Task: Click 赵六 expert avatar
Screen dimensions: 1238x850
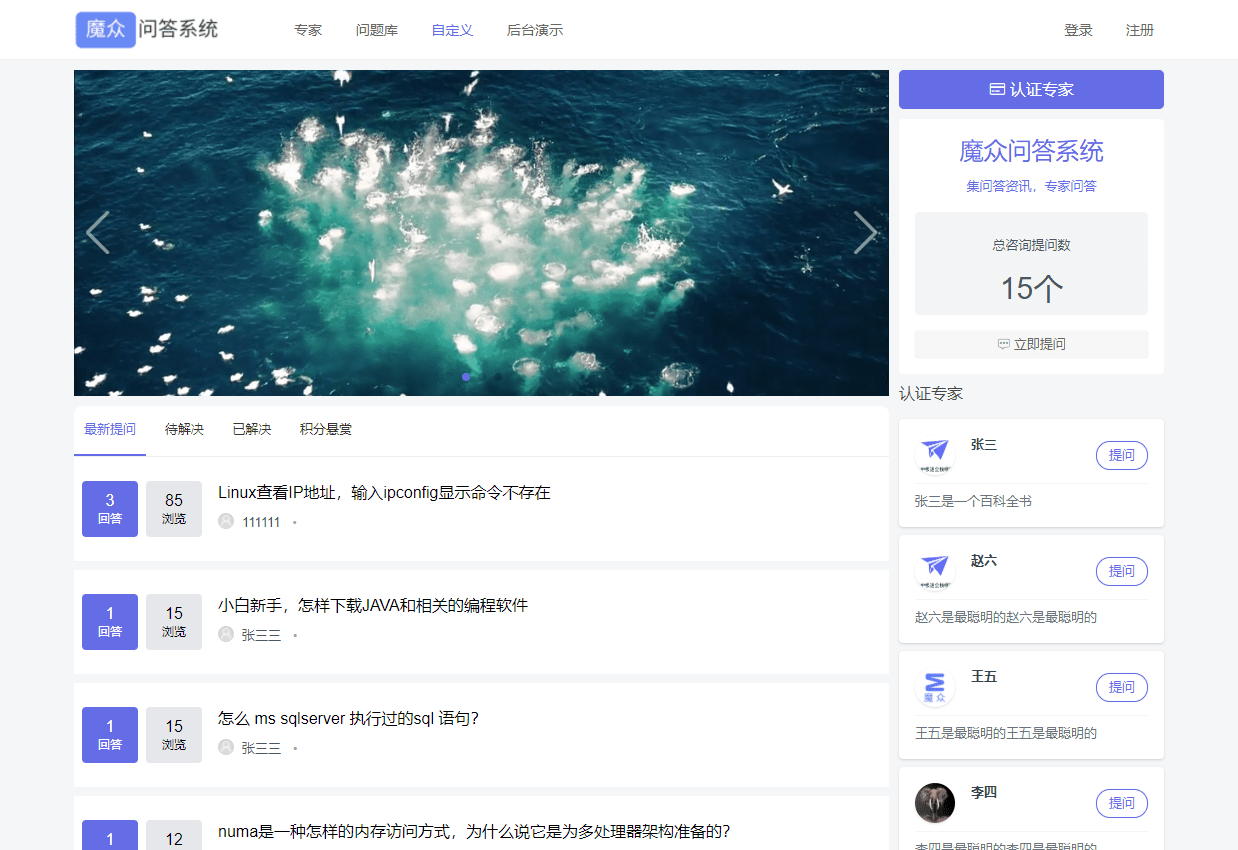Action: pos(935,572)
